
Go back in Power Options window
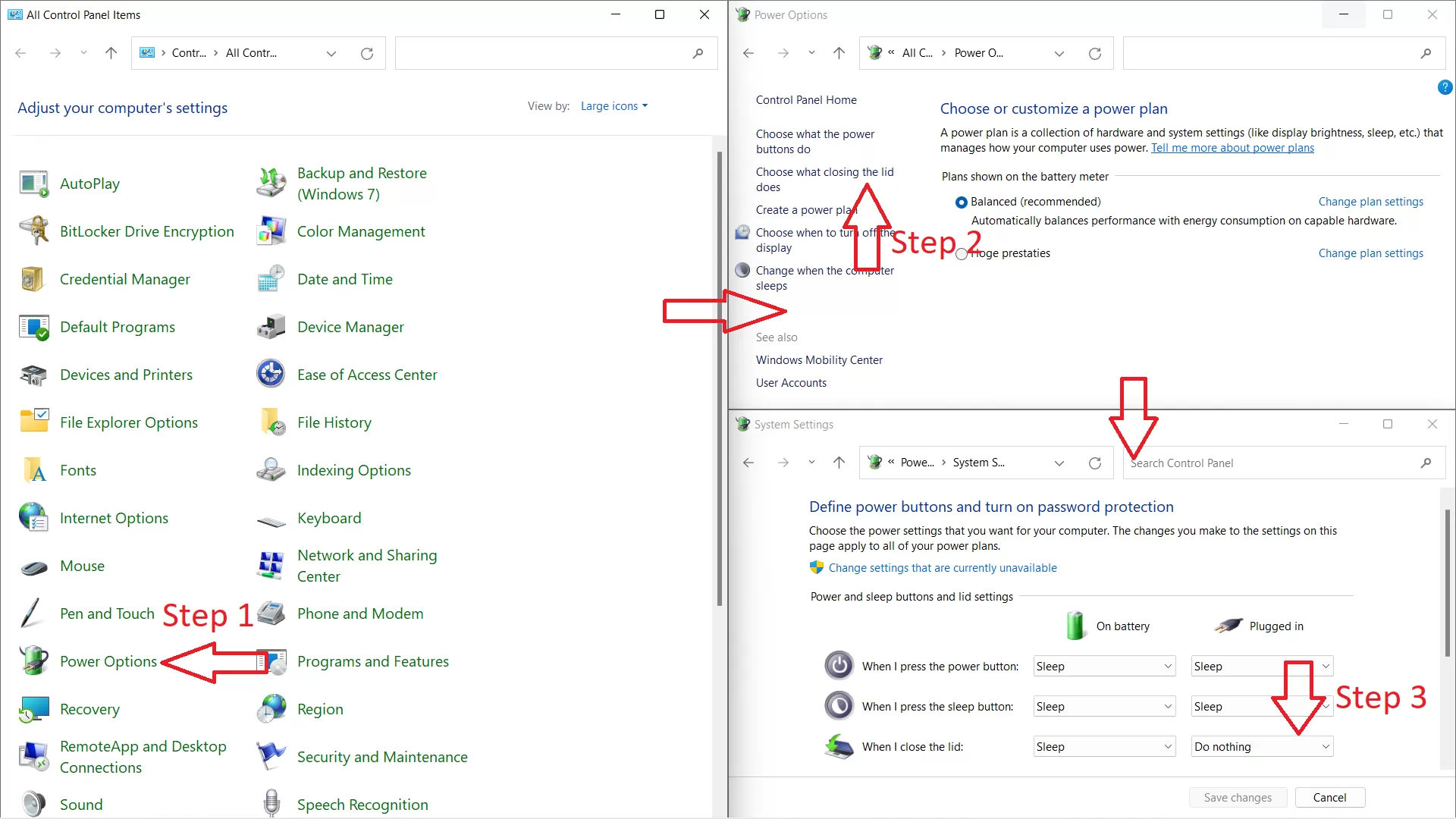click(x=748, y=53)
